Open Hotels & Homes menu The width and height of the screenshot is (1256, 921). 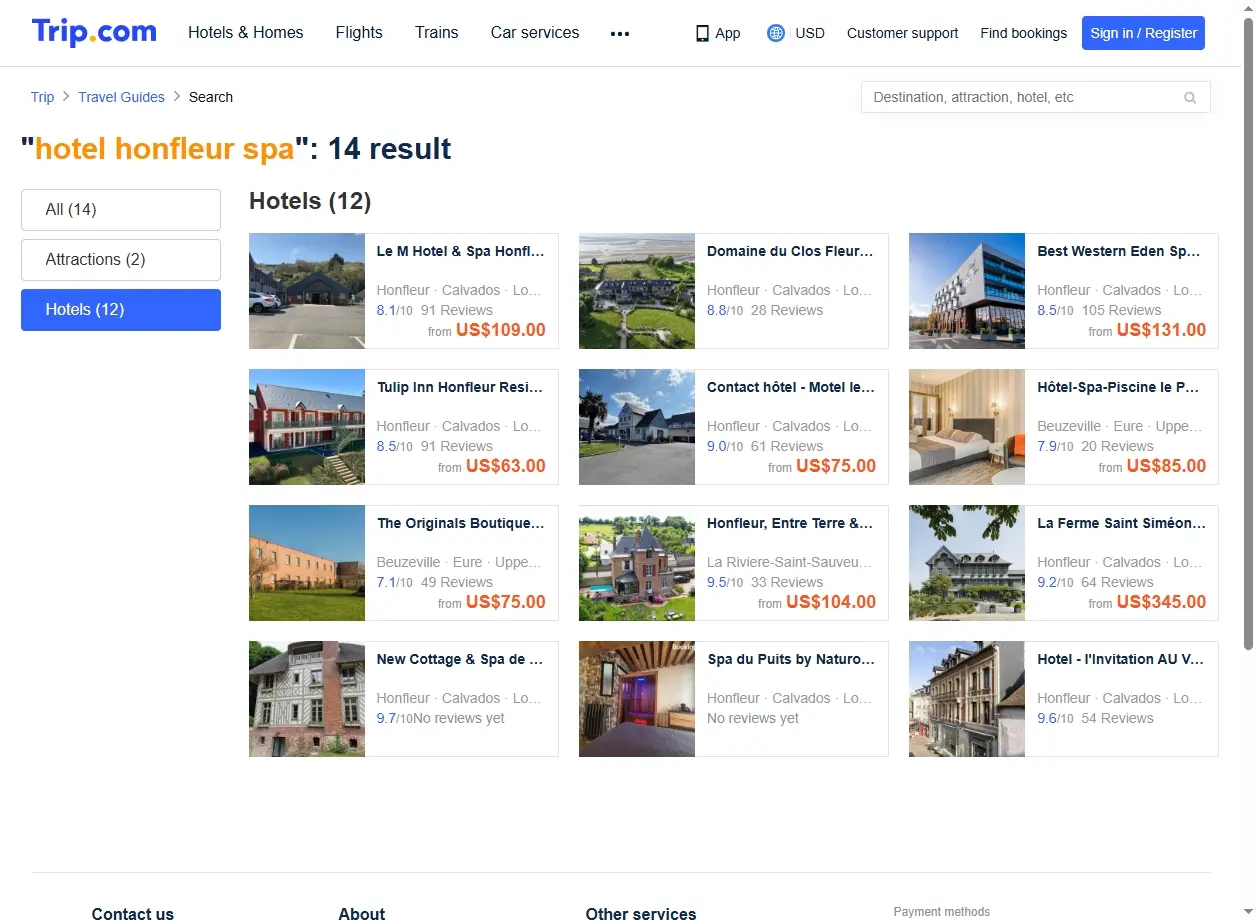tap(246, 33)
